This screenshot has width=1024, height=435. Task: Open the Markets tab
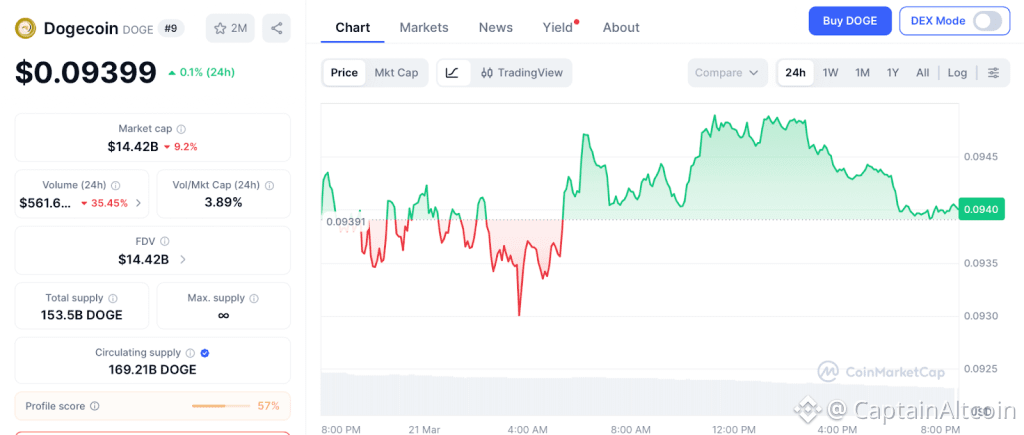(424, 28)
